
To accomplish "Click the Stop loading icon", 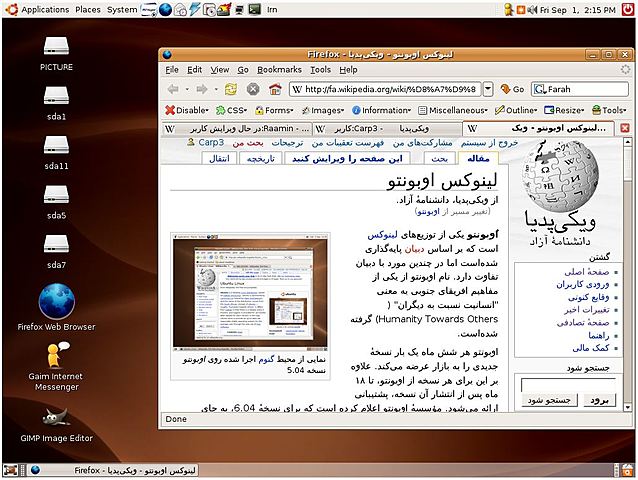I will (x=253, y=89).
